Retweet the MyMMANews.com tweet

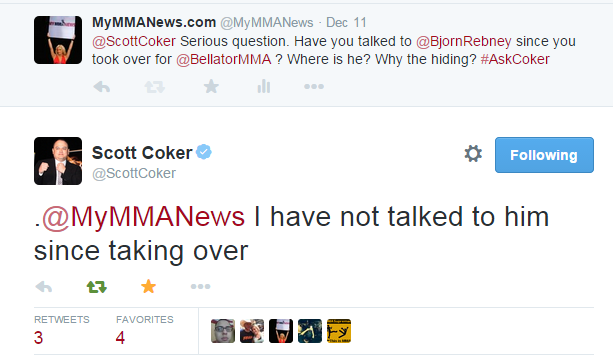coord(154,86)
